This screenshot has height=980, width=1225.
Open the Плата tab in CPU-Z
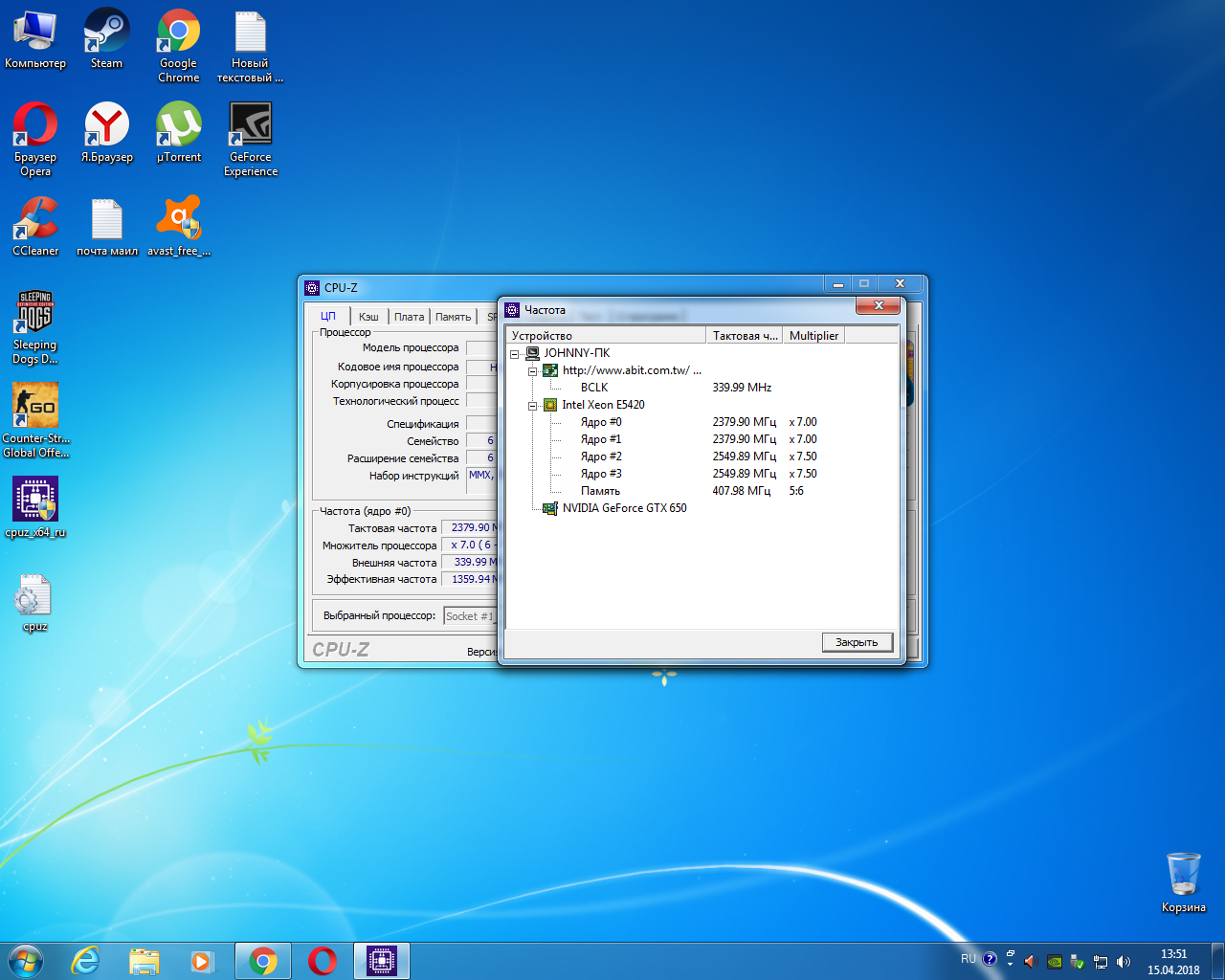(409, 317)
